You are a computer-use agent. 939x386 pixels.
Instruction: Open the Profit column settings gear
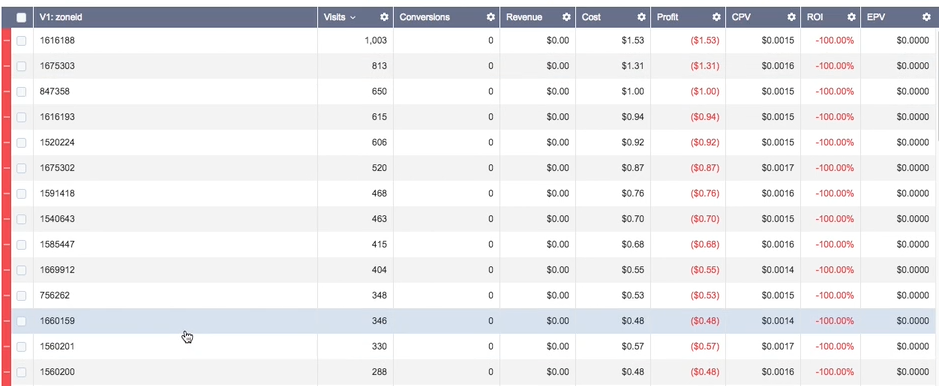tap(716, 17)
